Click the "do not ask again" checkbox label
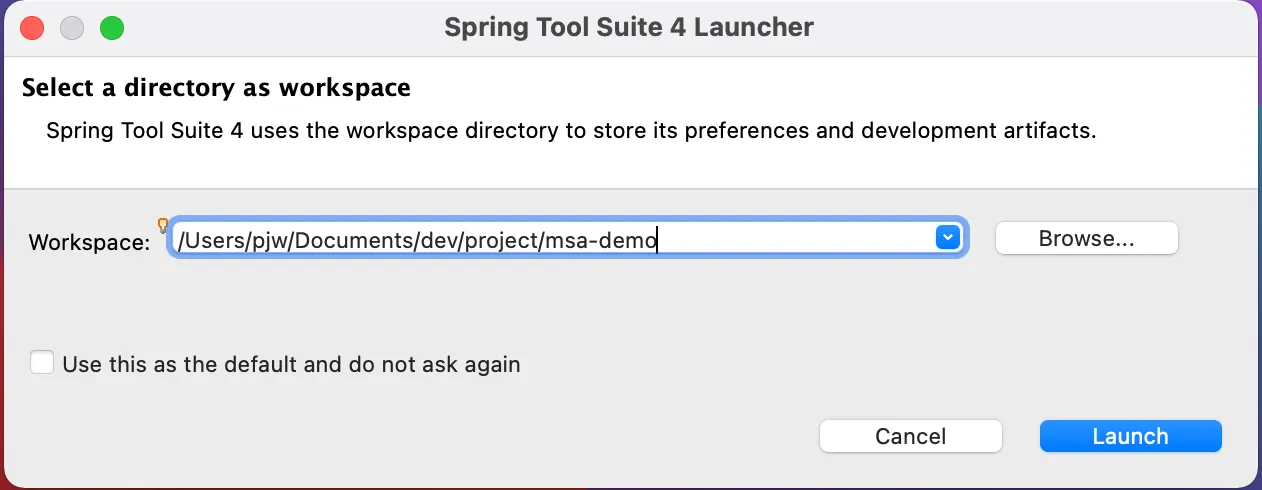This screenshot has height=490, width=1262. [291, 364]
